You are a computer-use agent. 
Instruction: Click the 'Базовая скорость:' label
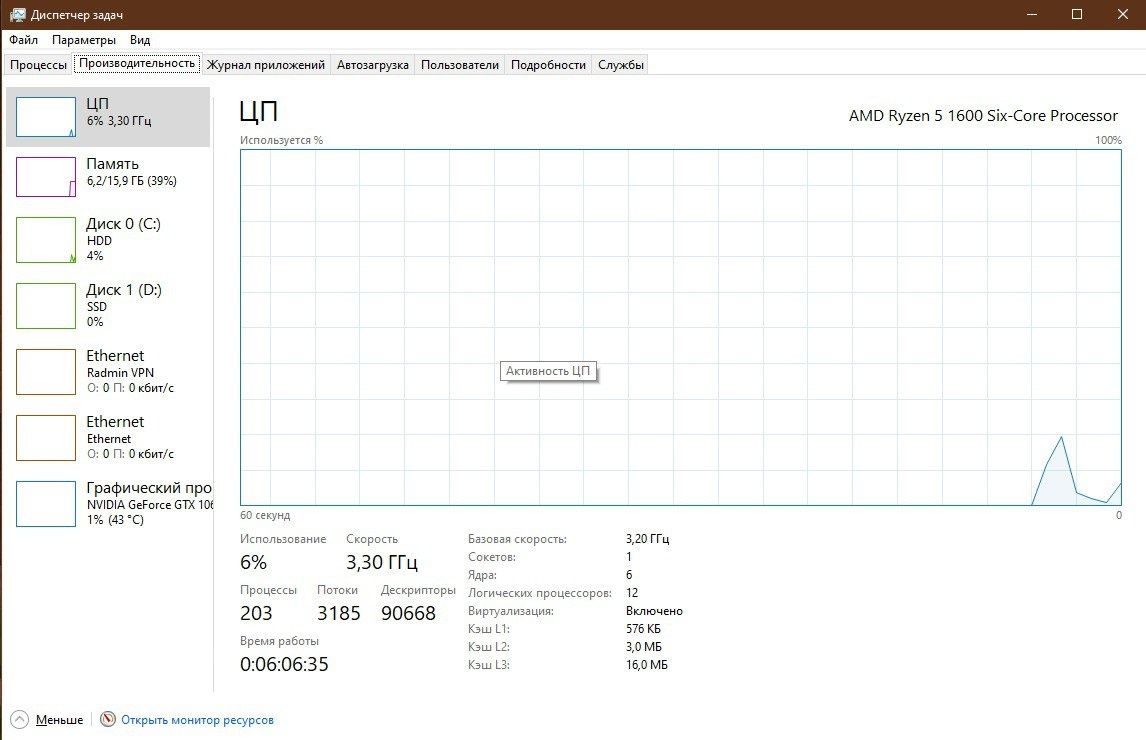pos(517,539)
